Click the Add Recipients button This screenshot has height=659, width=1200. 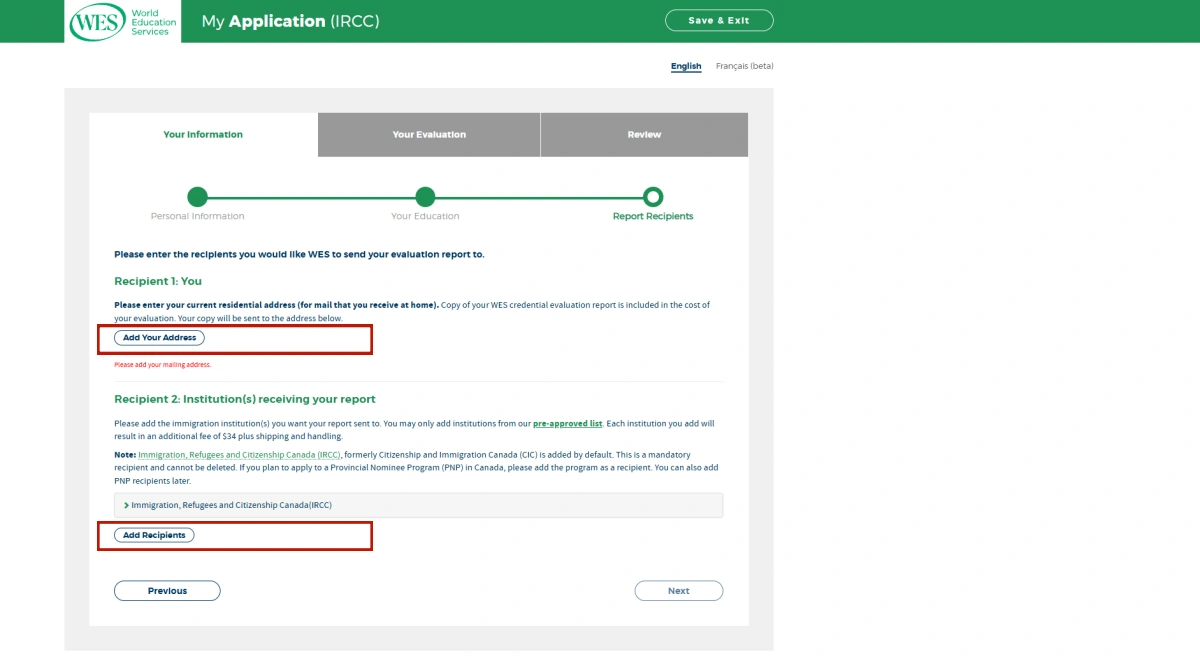point(154,535)
